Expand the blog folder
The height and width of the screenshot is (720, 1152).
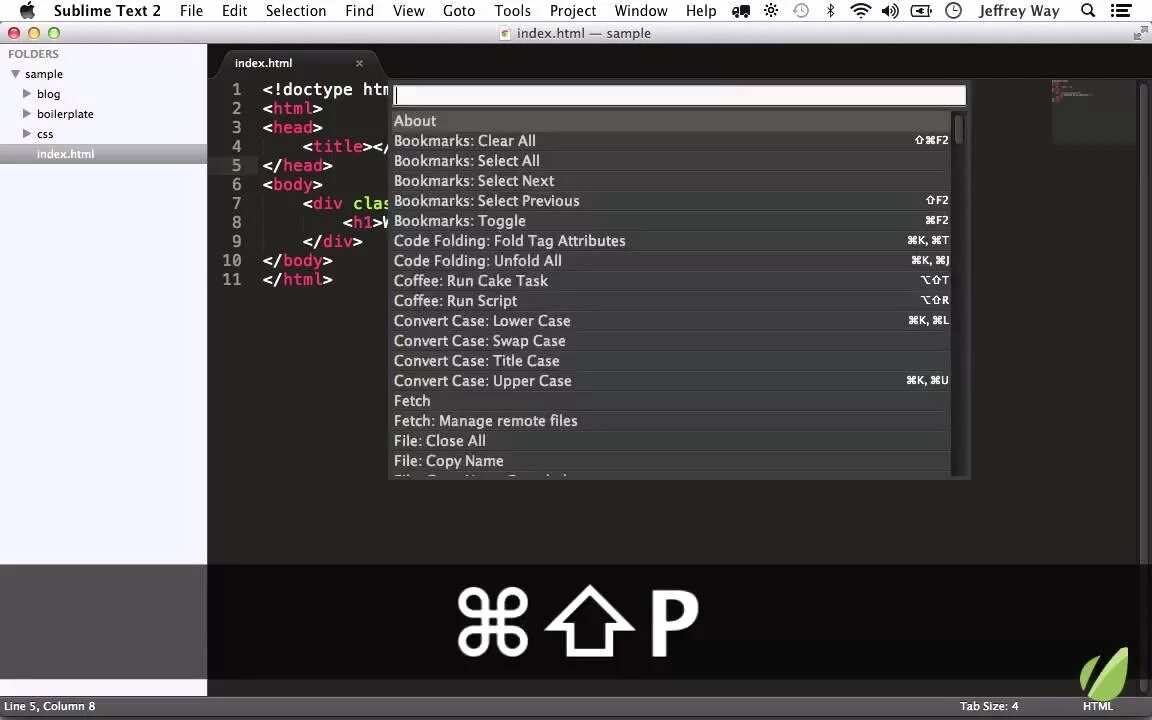27,94
